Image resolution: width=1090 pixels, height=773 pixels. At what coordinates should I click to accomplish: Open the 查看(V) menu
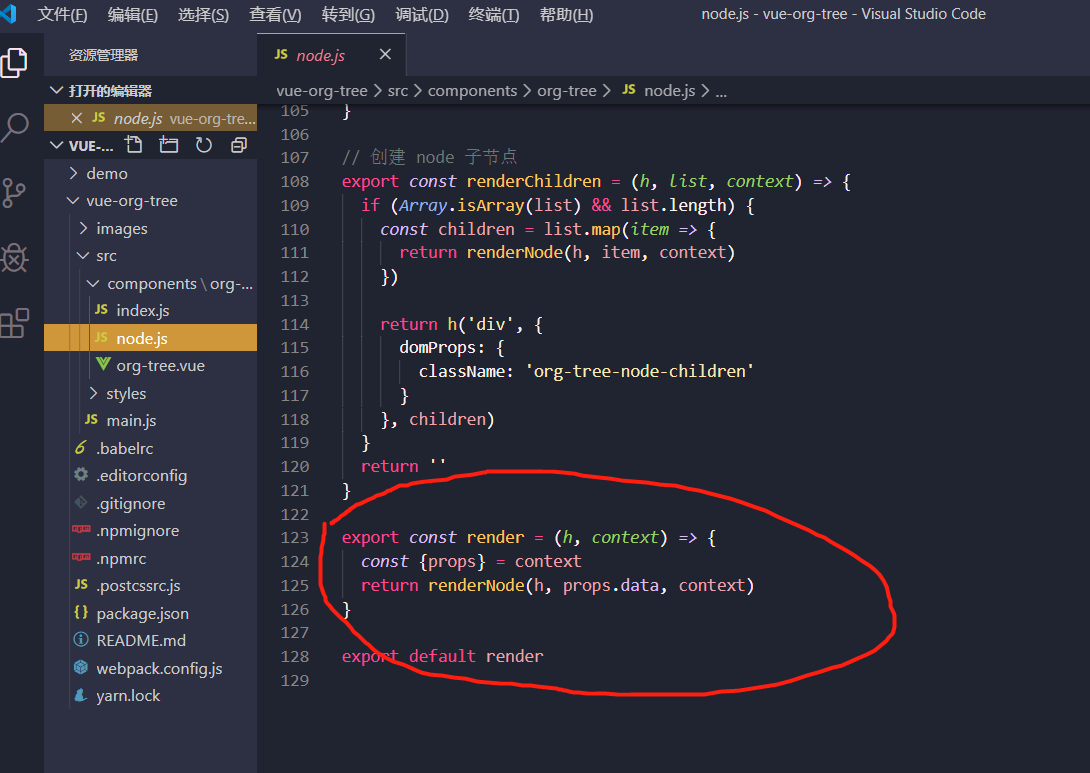(x=275, y=15)
